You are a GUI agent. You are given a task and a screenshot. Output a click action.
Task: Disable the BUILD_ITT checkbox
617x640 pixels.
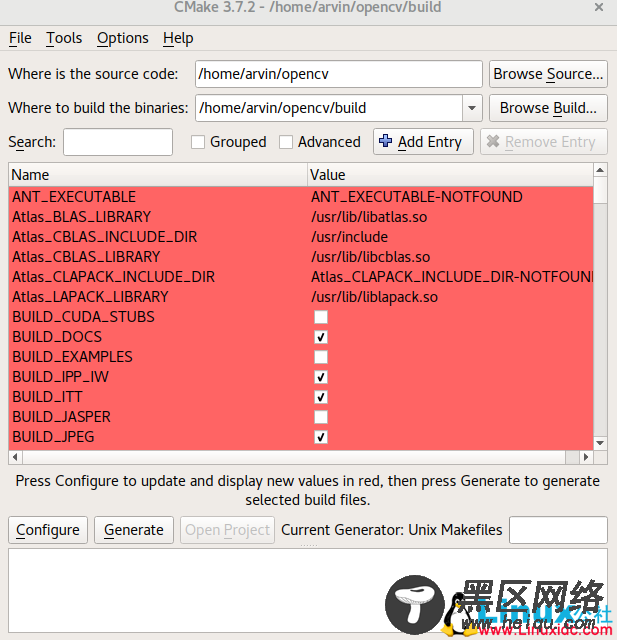click(x=321, y=397)
